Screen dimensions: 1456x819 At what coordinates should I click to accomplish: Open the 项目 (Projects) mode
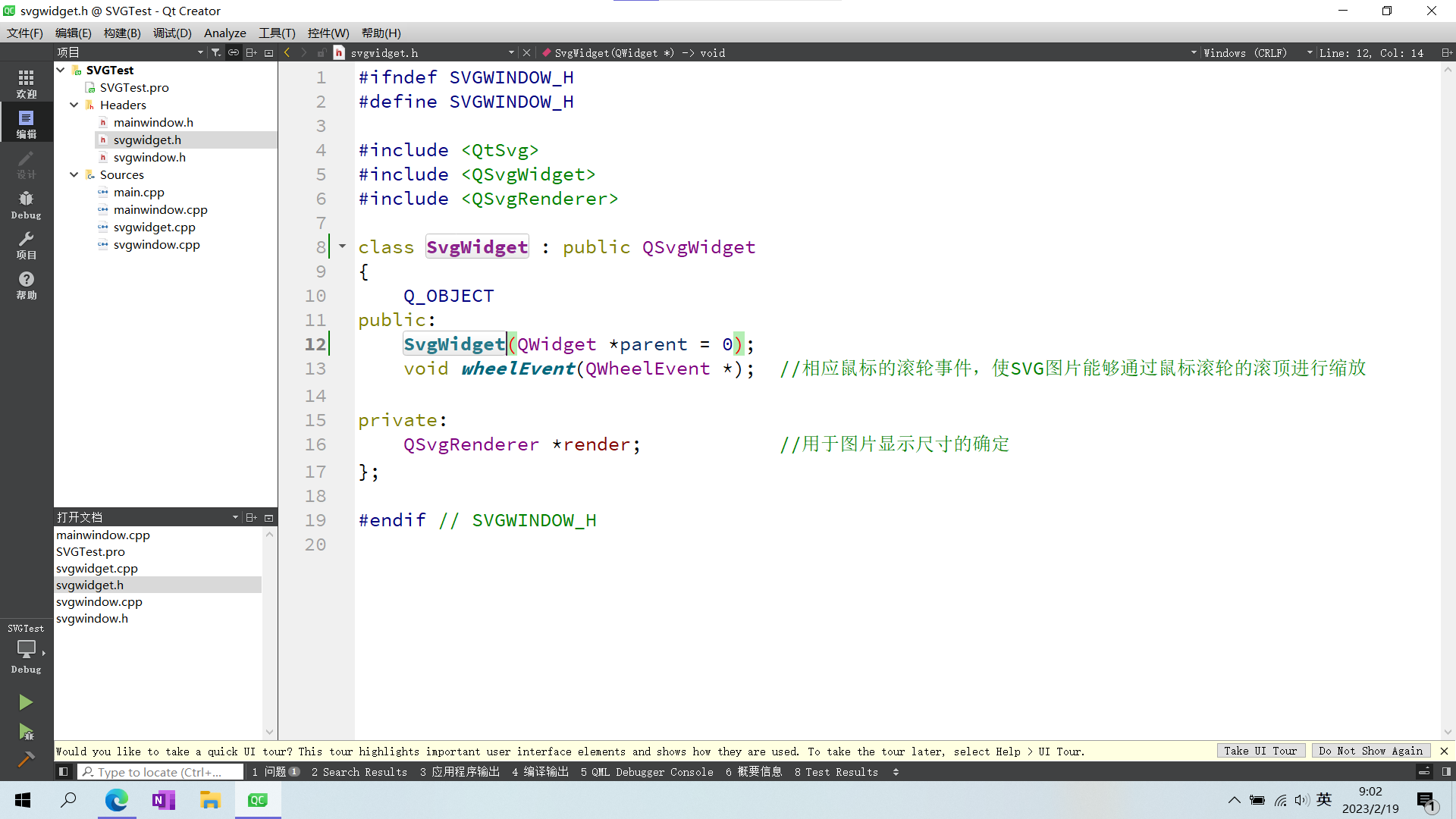point(26,244)
